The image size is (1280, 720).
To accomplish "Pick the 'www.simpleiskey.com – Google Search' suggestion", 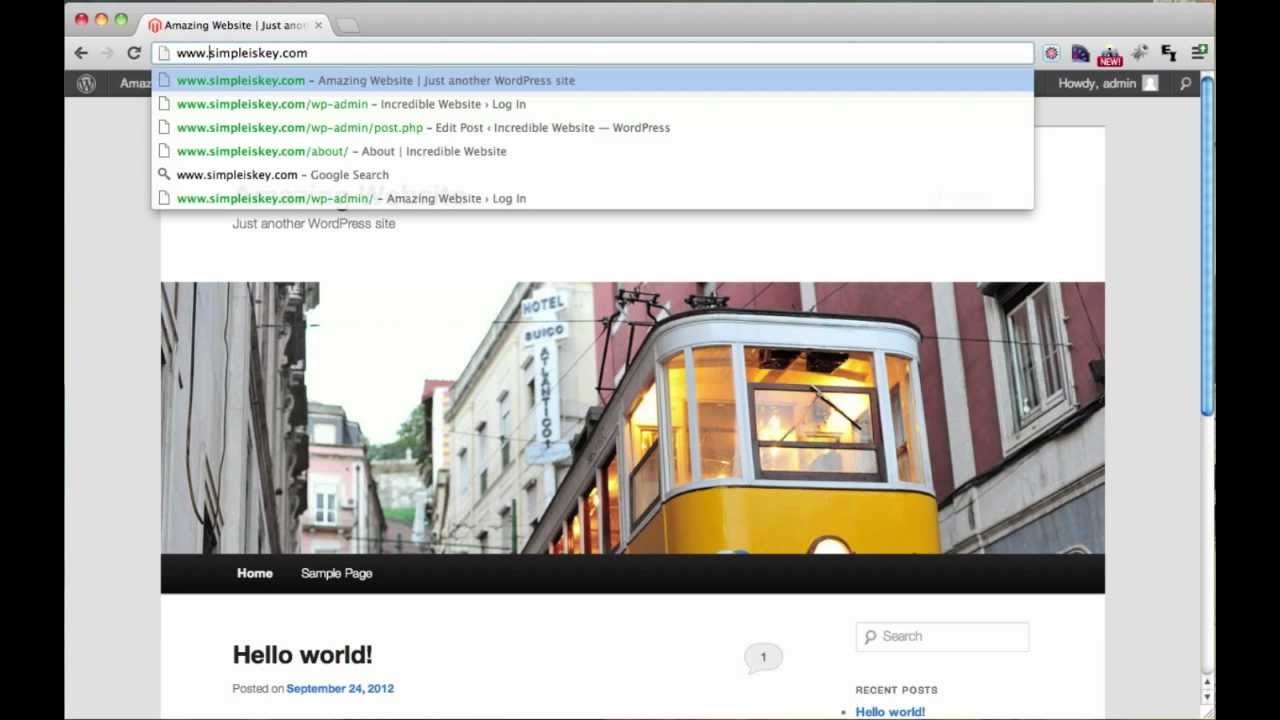I will pos(592,175).
